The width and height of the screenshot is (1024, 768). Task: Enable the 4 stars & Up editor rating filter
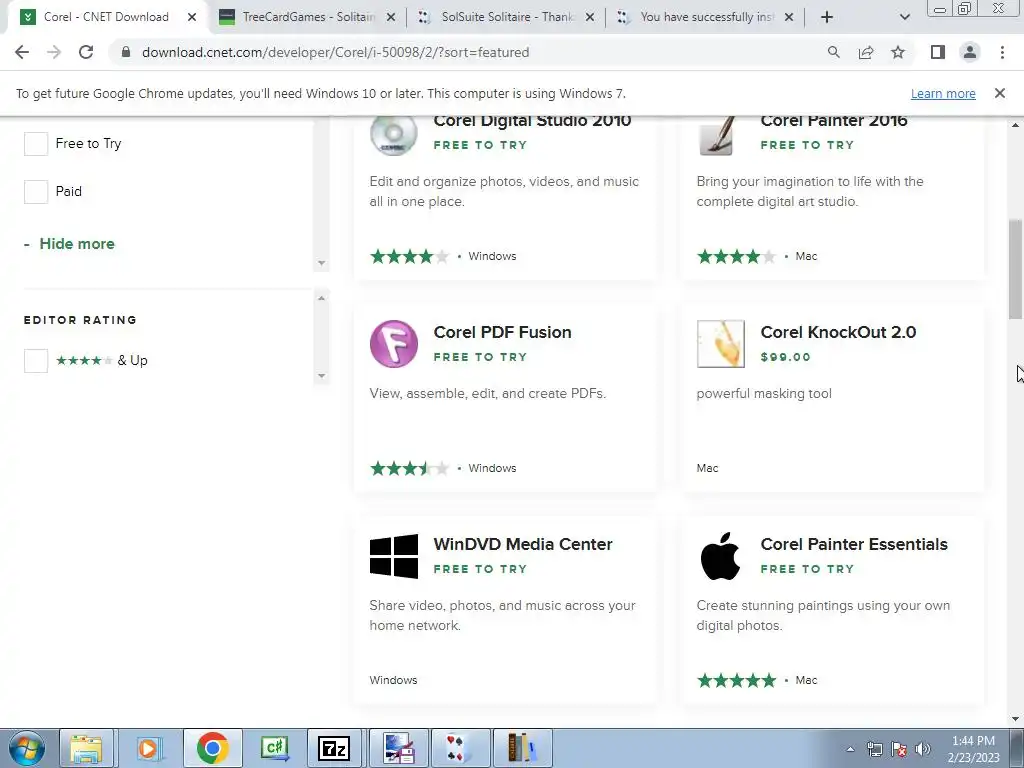[x=36, y=360]
